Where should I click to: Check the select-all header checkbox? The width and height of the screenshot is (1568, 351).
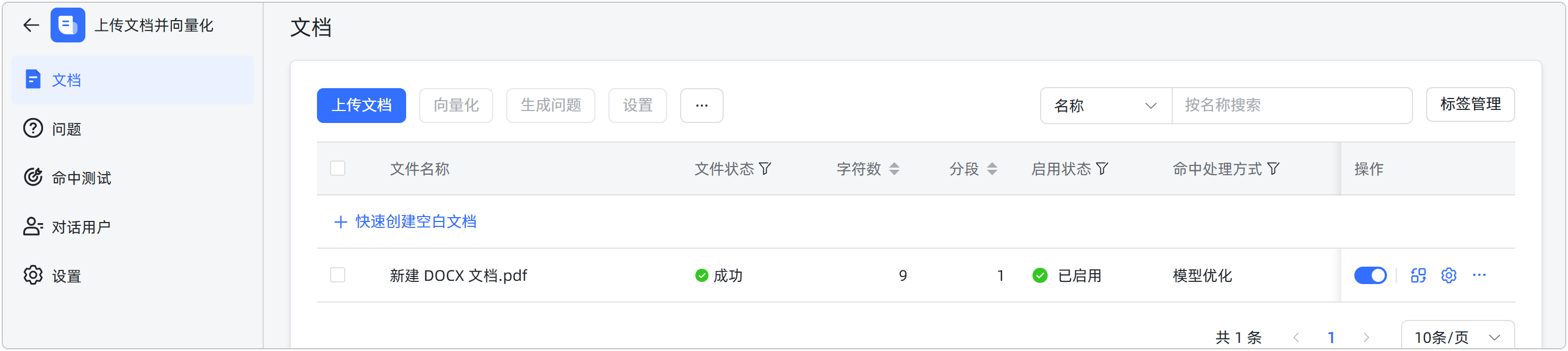pyautogui.click(x=338, y=168)
